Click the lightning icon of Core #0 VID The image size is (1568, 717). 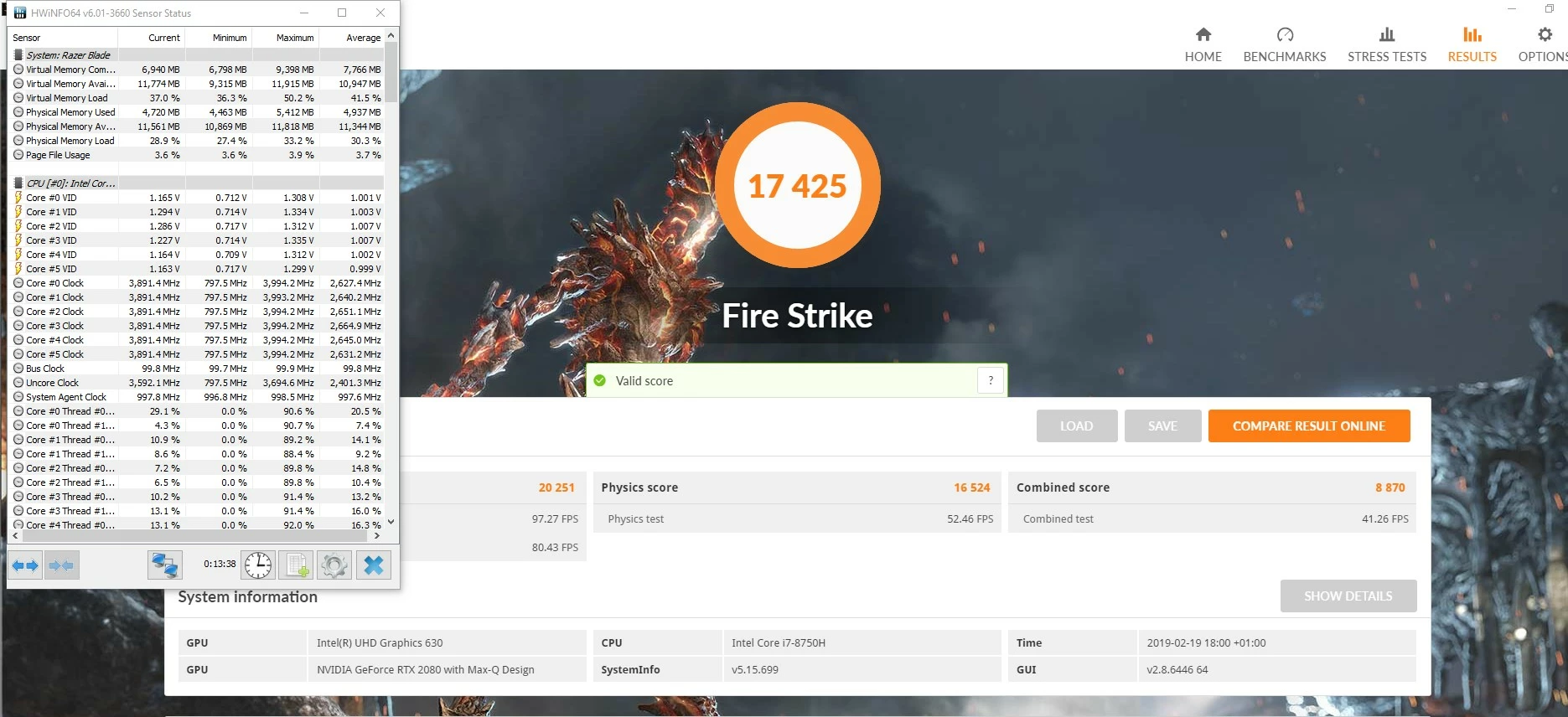pos(18,198)
